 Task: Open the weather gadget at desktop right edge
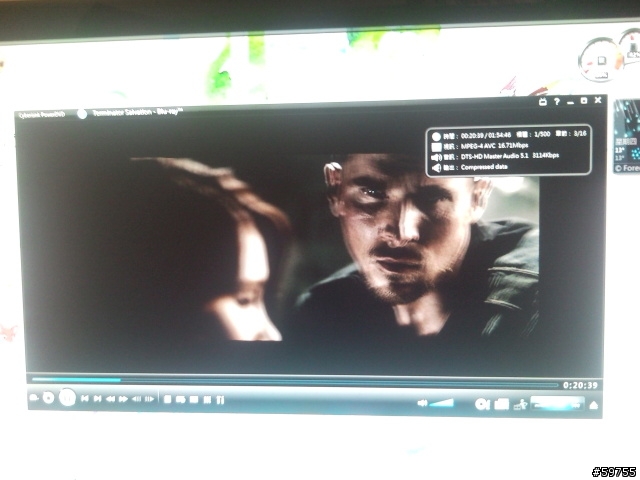click(627, 137)
